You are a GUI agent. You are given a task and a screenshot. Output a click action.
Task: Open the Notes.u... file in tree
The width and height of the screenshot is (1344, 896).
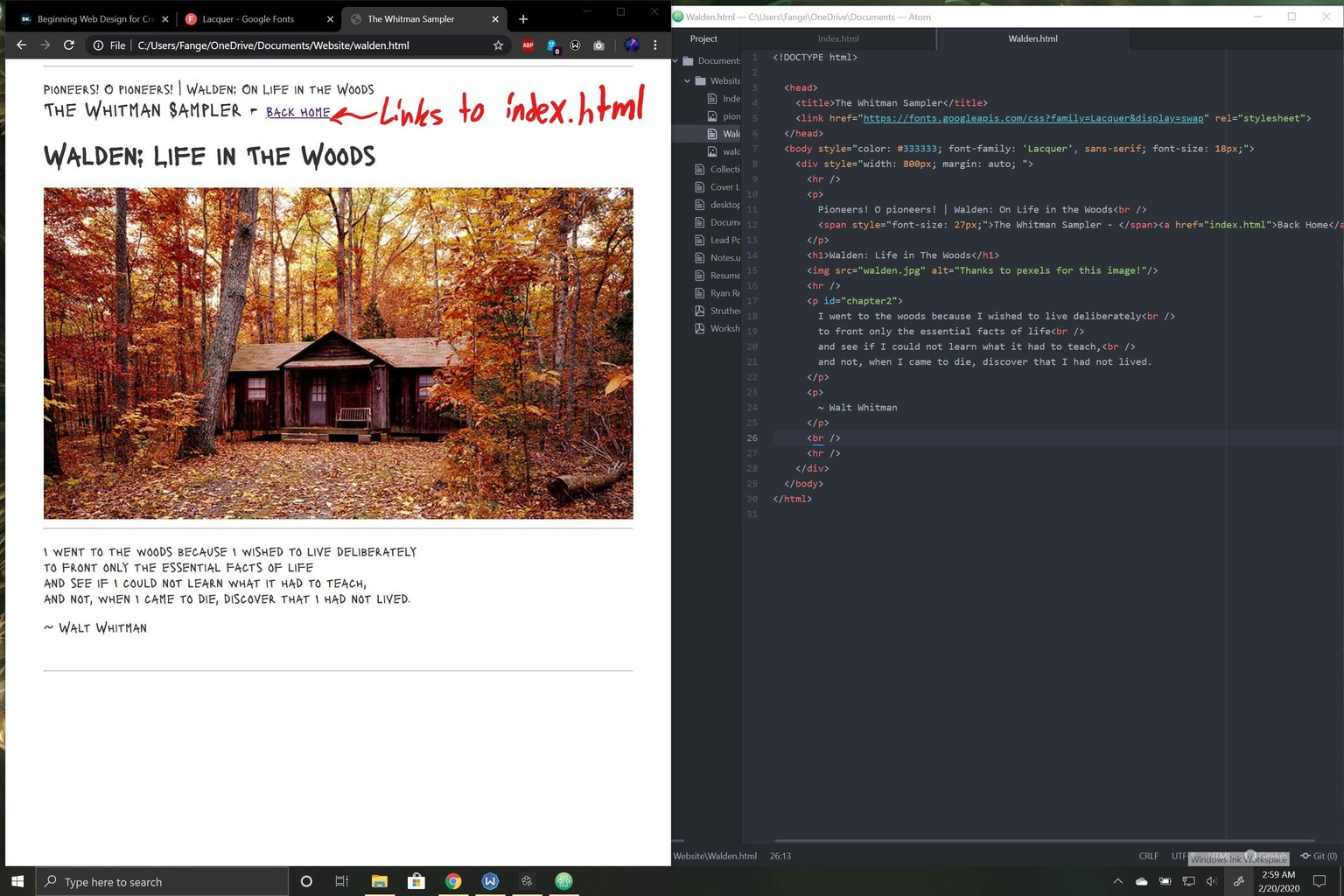(717, 258)
